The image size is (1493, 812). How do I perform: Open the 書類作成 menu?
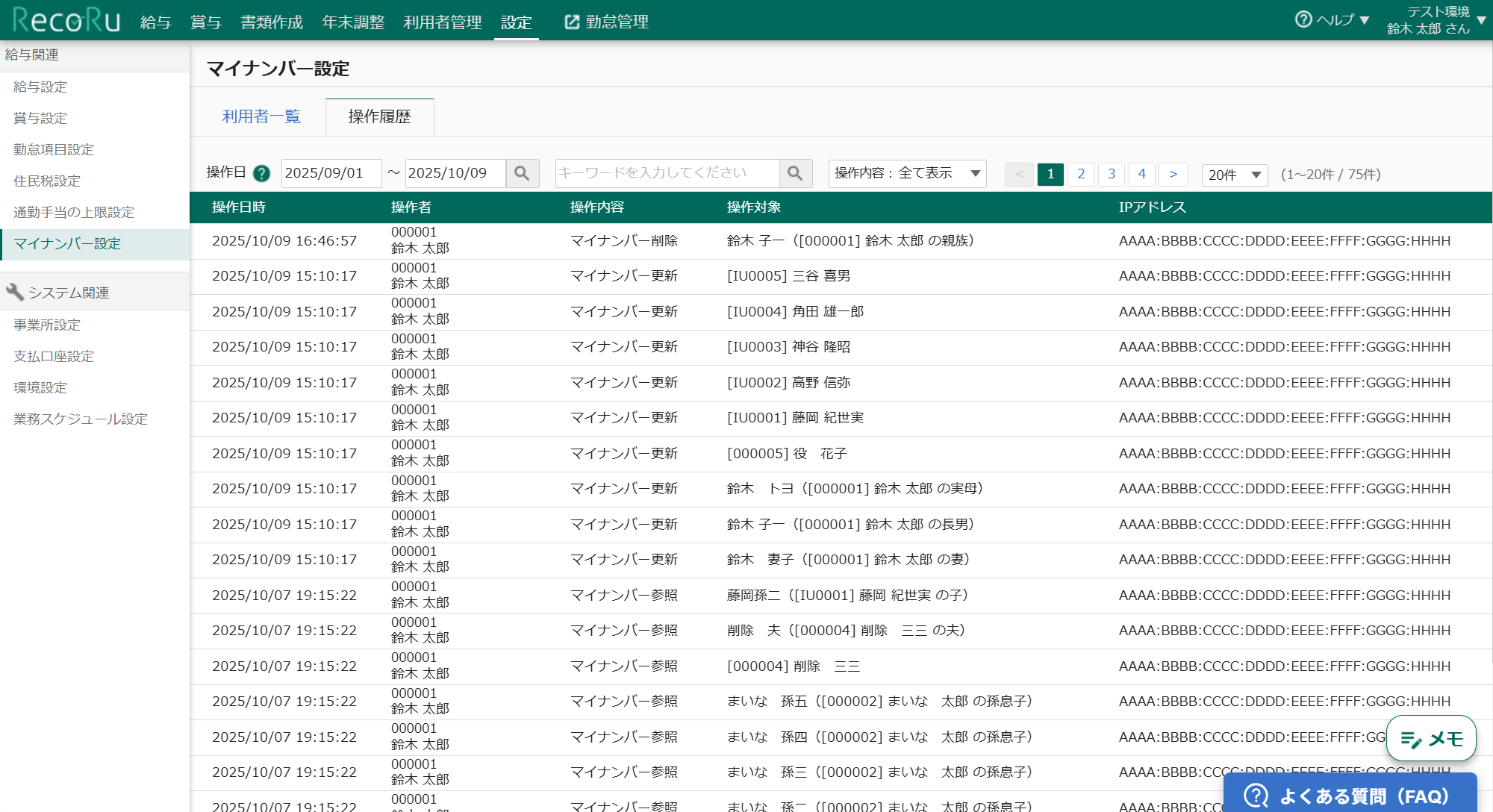[x=272, y=22]
